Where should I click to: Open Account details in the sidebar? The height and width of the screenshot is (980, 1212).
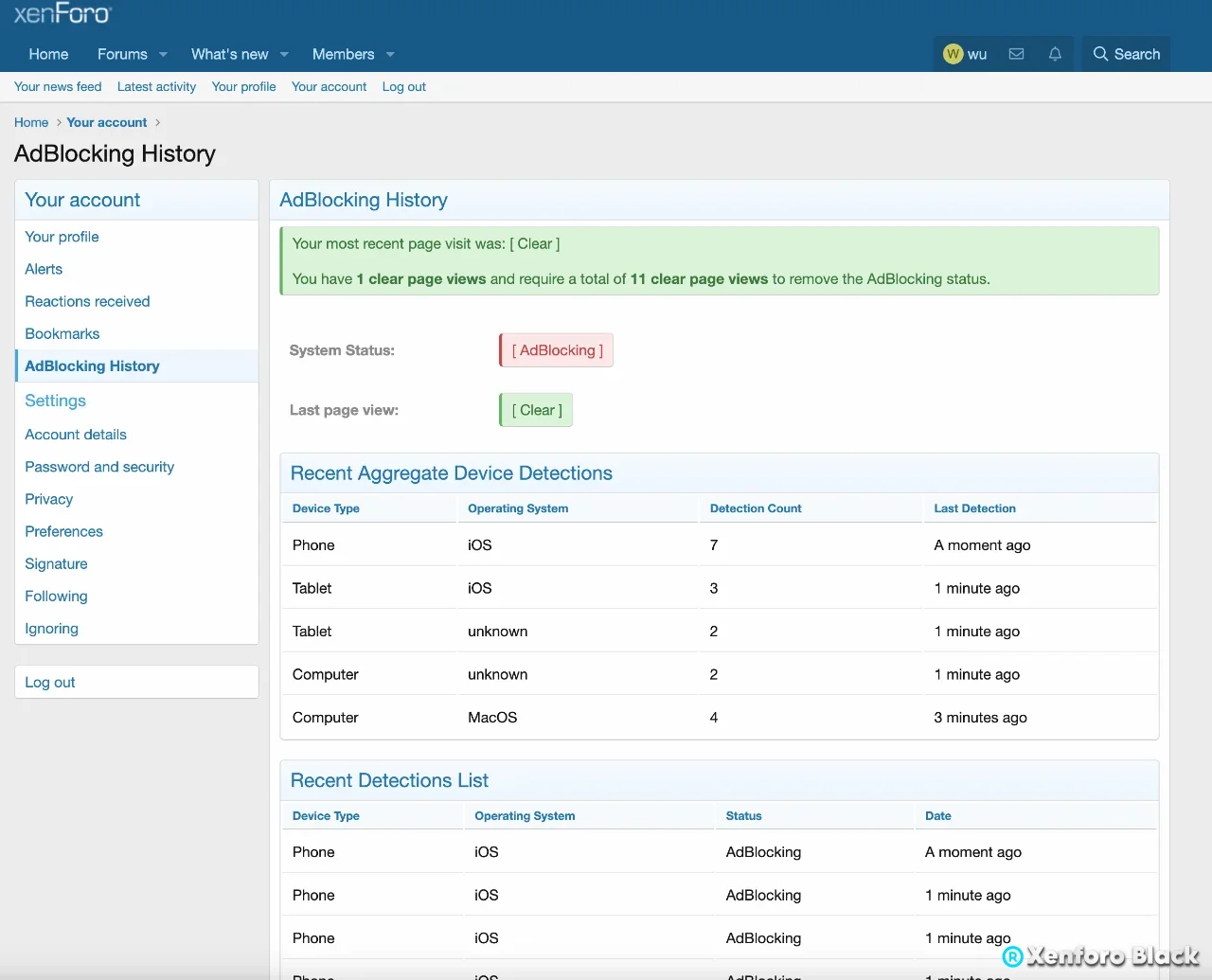click(136, 435)
